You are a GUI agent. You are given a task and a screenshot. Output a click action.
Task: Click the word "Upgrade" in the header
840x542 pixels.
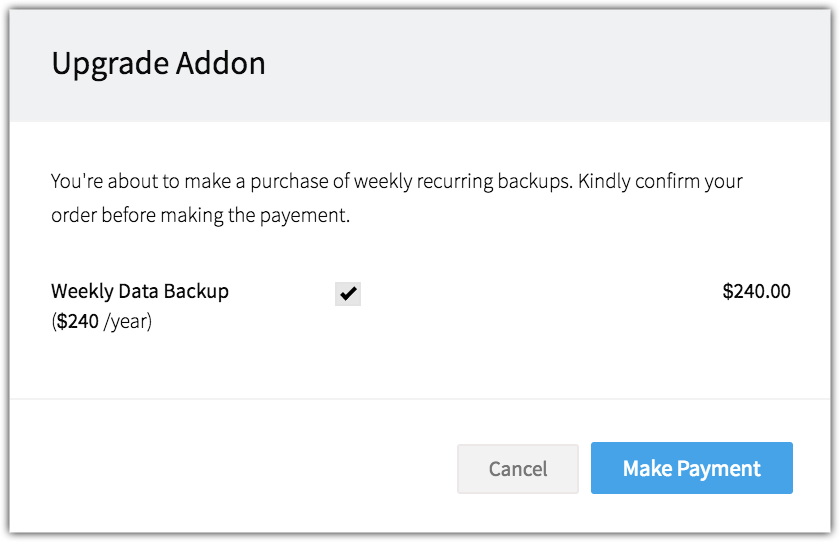pos(110,64)
